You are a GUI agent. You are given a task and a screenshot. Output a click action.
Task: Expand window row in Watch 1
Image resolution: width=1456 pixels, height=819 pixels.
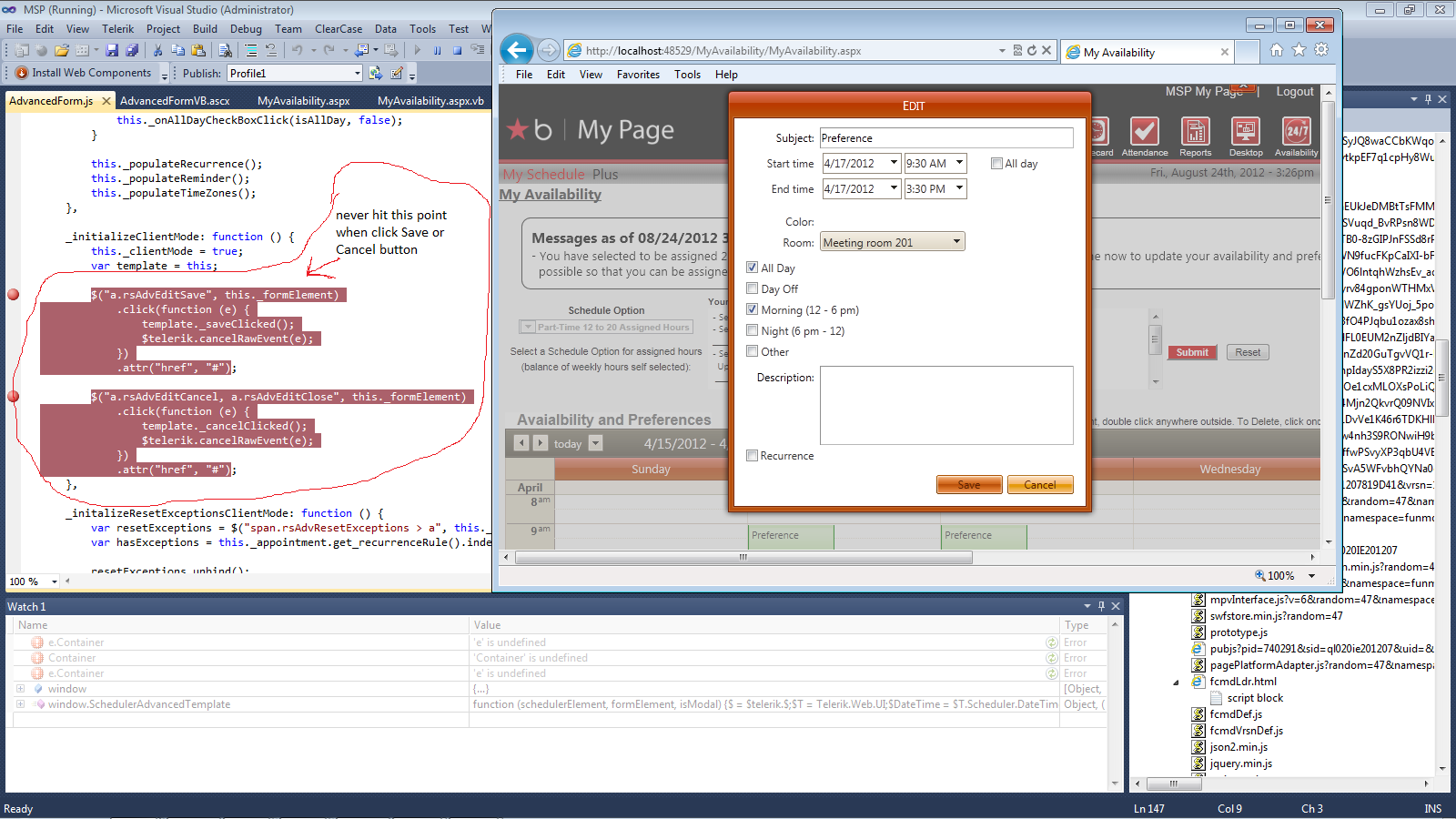20,689
